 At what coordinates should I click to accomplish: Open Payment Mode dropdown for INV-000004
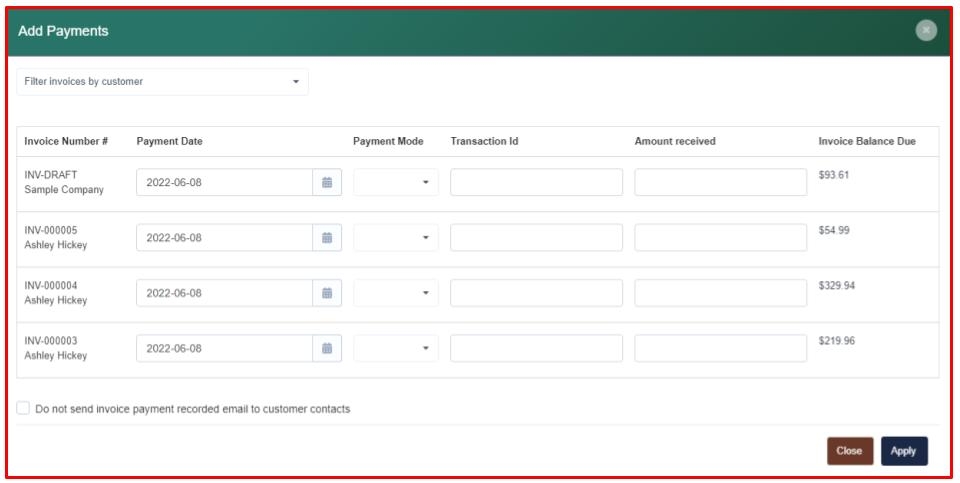(x=396, y=293)
